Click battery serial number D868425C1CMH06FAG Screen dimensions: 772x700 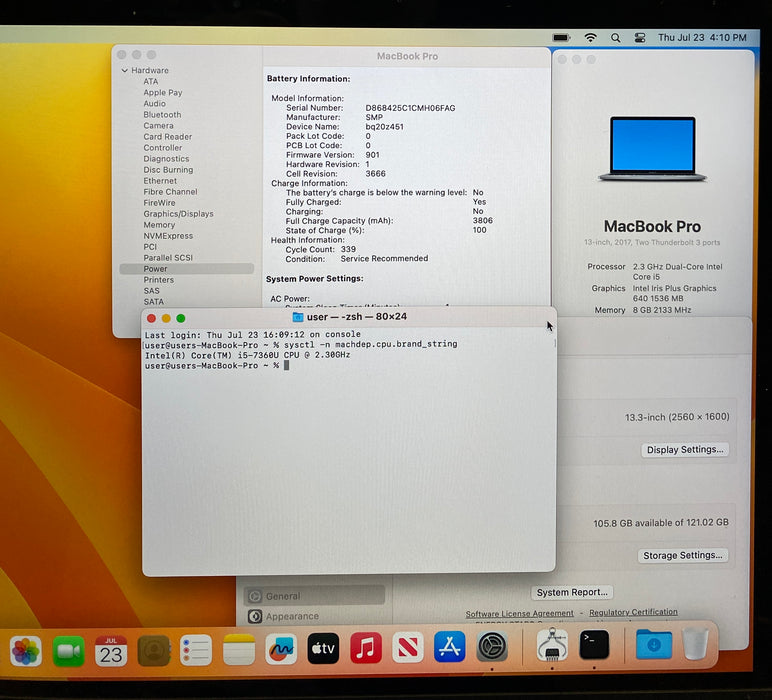[x=410, y=108]
